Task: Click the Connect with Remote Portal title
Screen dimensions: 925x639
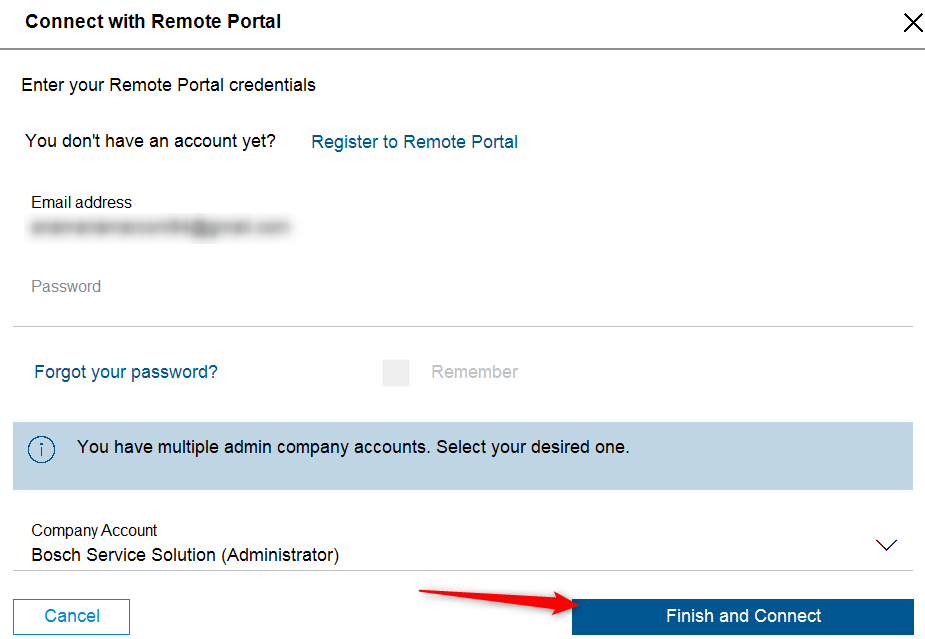Action: point(153,22)
